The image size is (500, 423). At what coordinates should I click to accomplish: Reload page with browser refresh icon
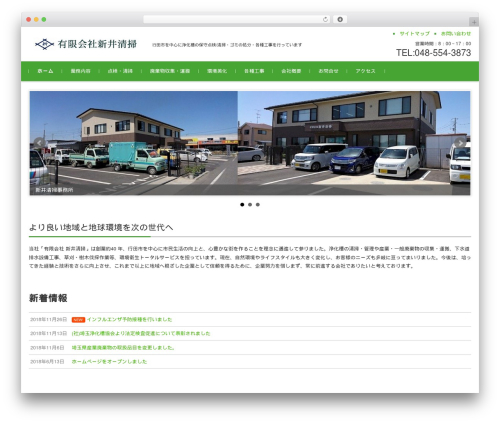point(325,20)
